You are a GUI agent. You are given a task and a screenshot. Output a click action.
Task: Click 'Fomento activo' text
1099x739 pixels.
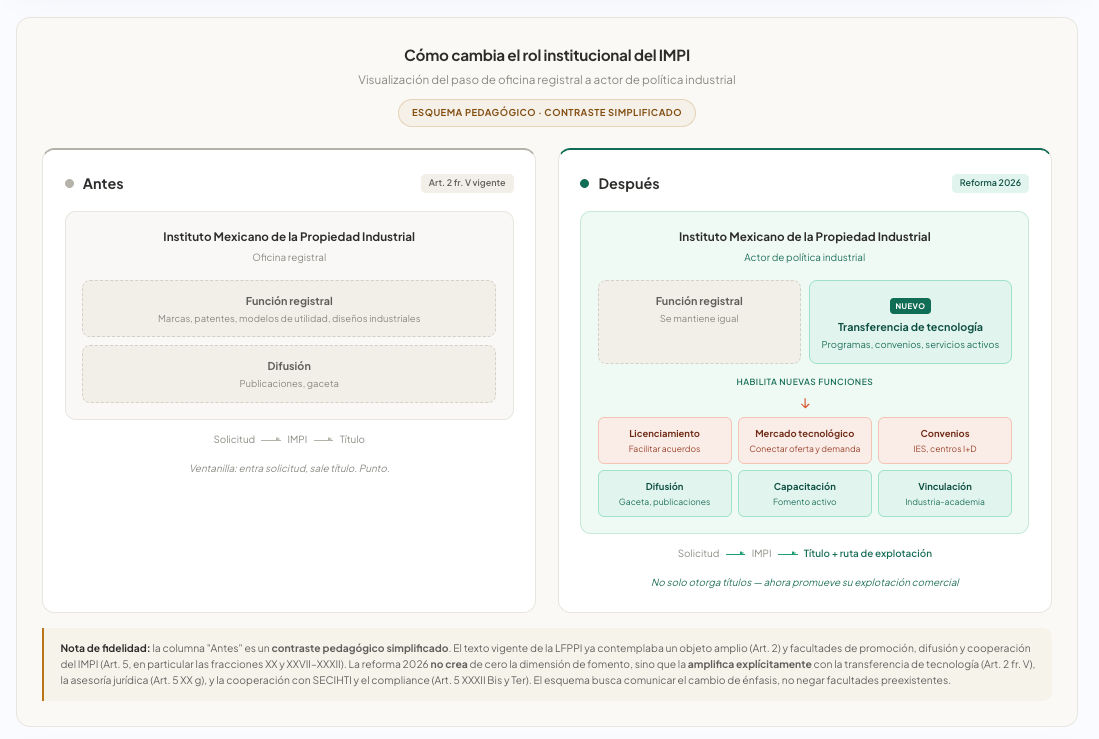(x=805, y=502)
